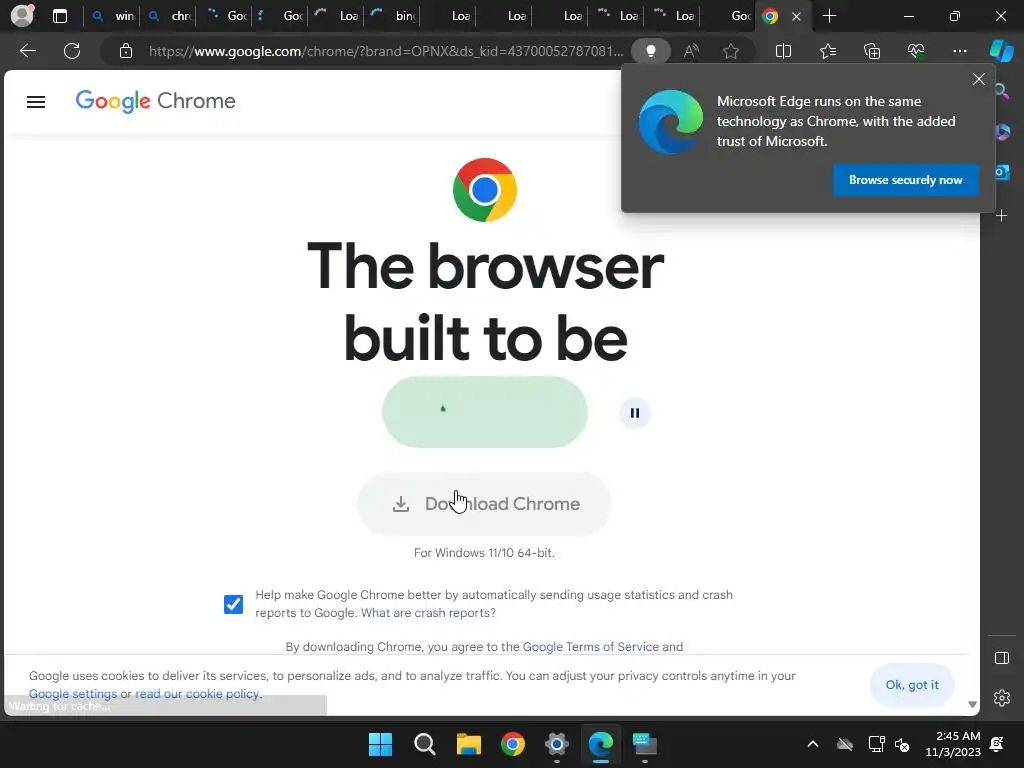This screenshot has width=1024, height=768.
Task: Click the Google Chrome logo header
Action: (x=155, y=101)
